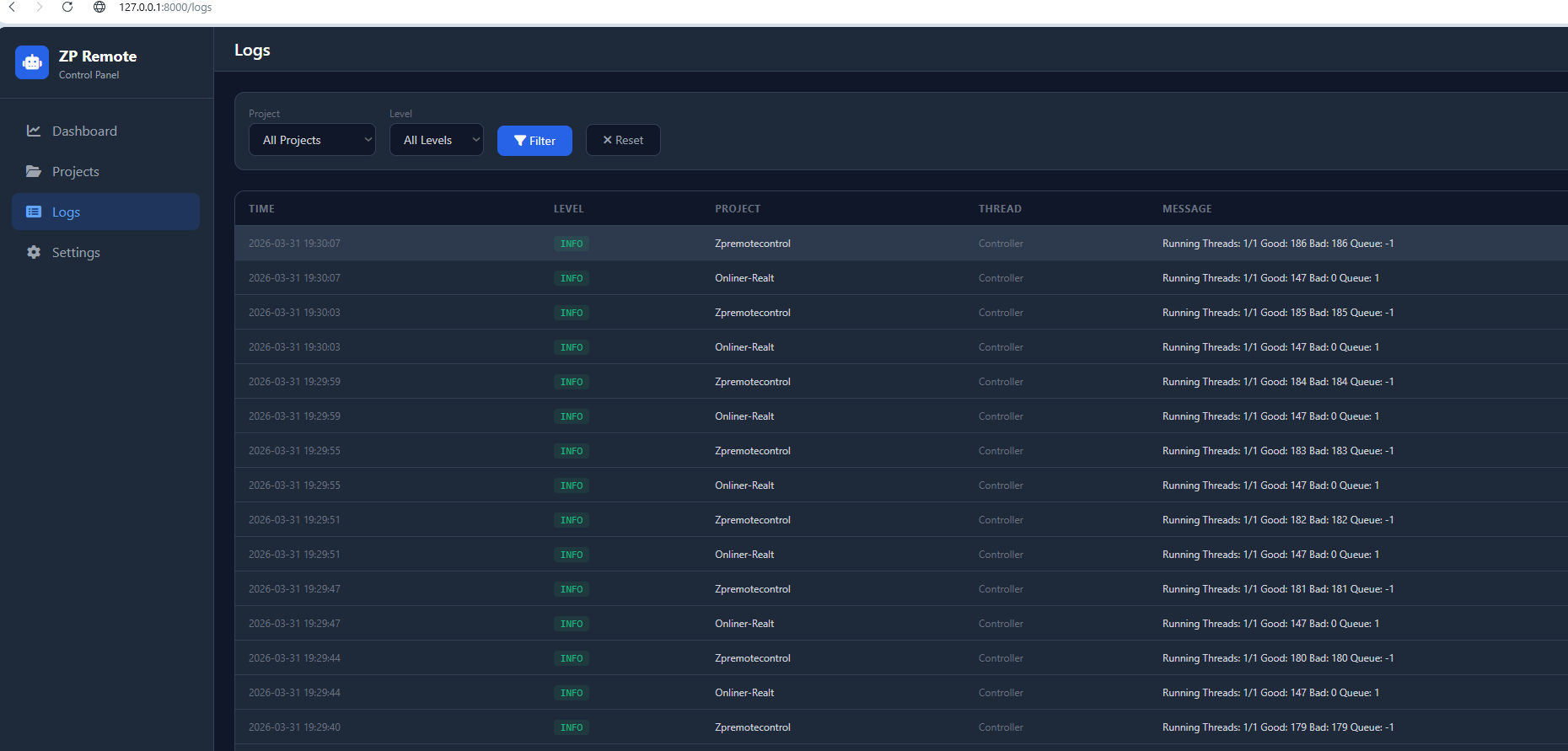The width and height of the screenshot is (1568, 751).
Task: Click the message with Good: 181 Bad: 181
Action: click(x=1278, y=589)
